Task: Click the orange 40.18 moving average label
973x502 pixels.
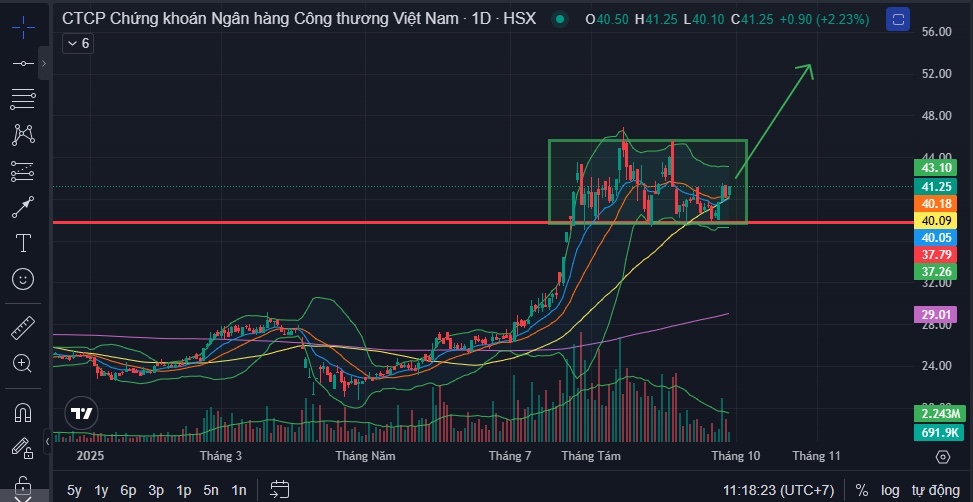Action: [935, 204]
